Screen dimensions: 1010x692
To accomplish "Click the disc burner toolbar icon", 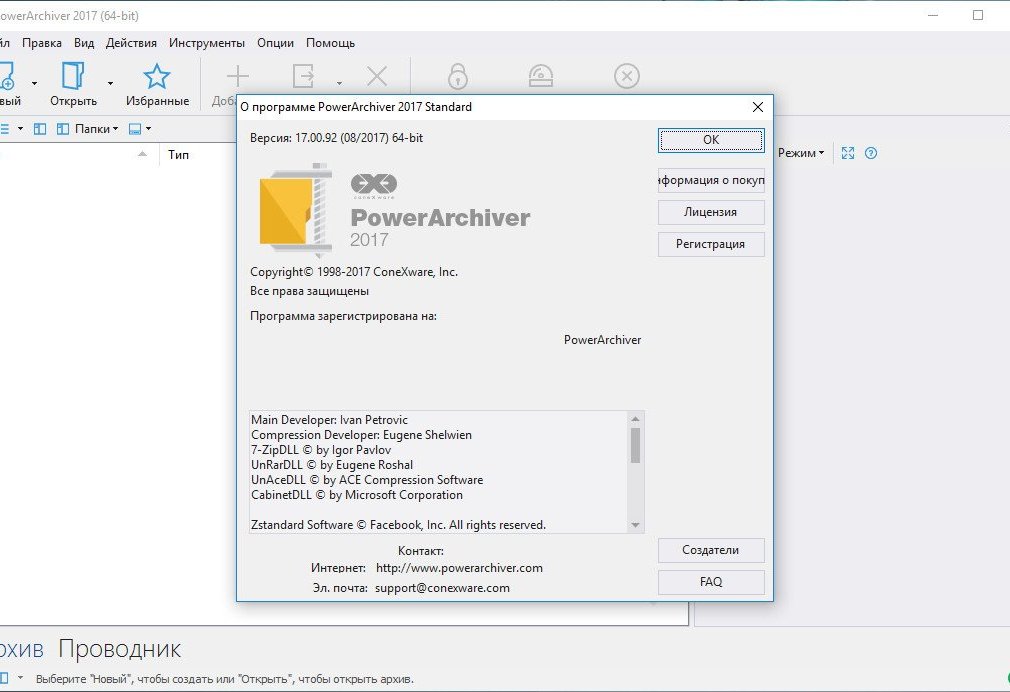I will tap(540, 76).
